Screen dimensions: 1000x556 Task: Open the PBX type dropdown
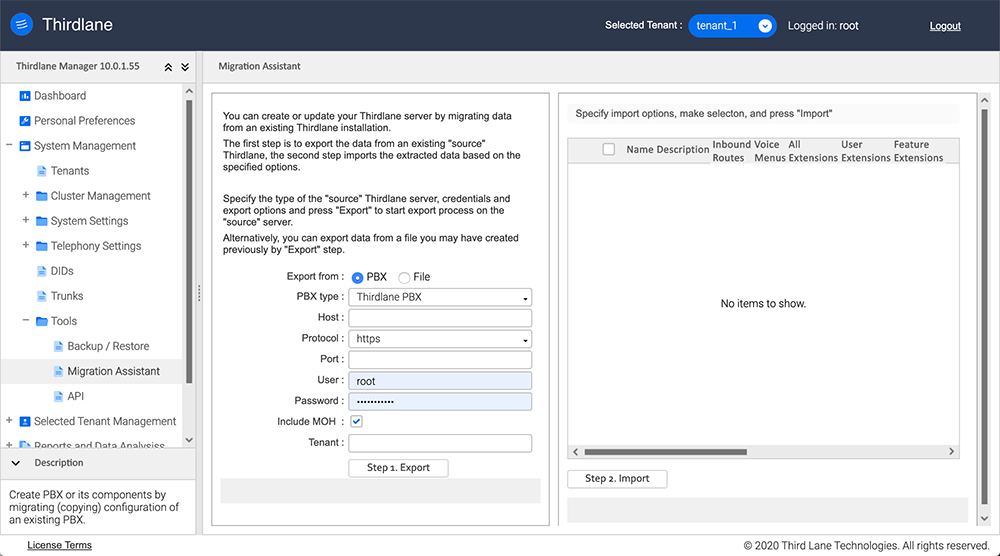(x=440, y=297)
